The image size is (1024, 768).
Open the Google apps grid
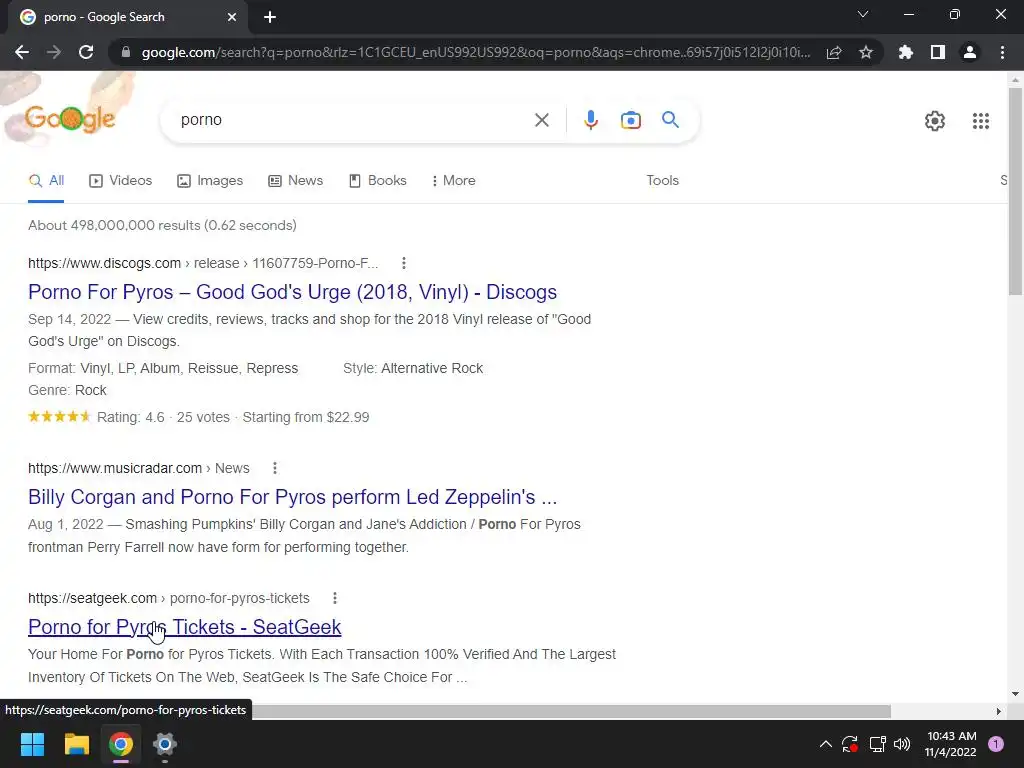[980, 121]
